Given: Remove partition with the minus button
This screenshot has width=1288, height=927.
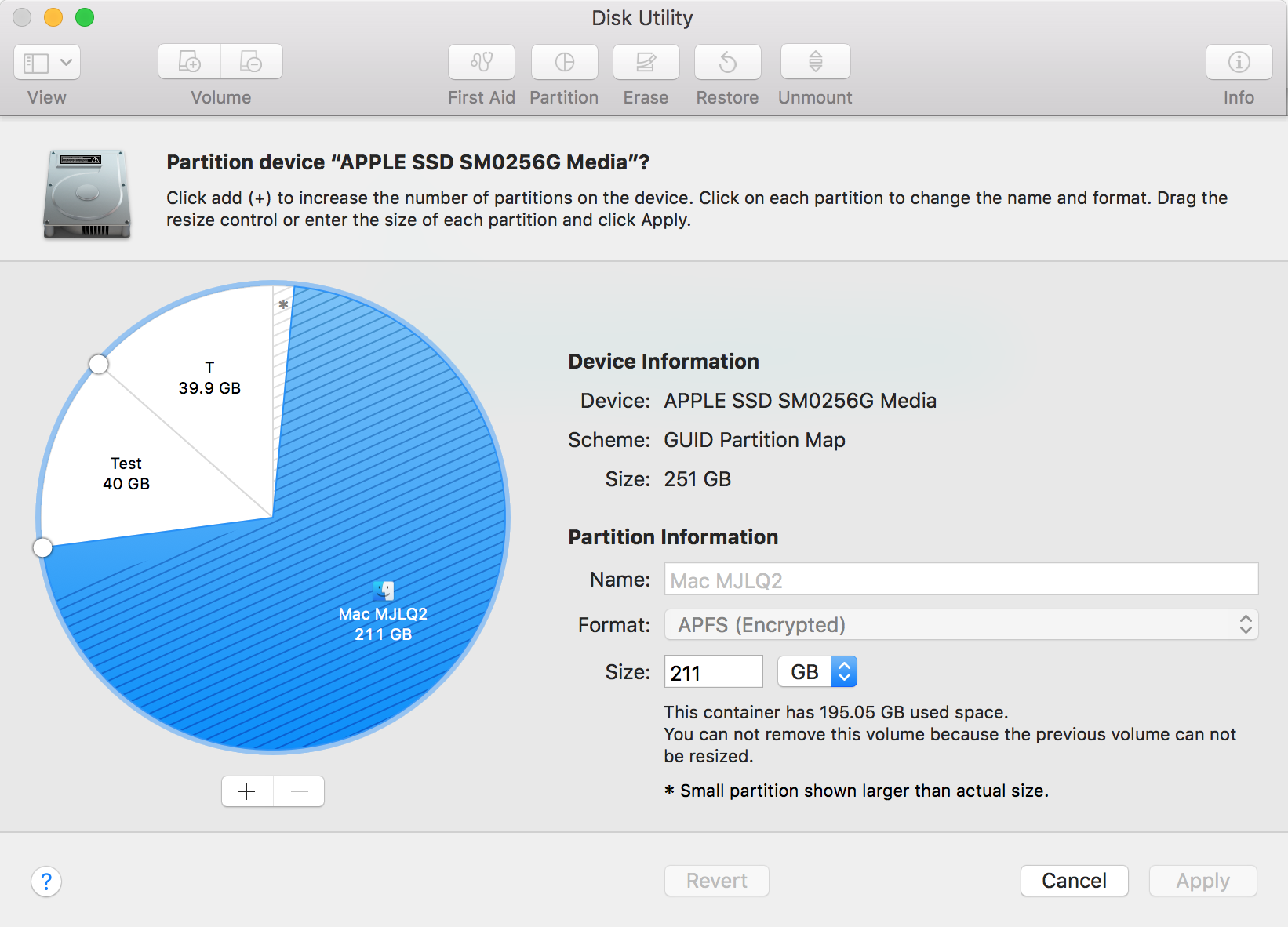Looking at the screenshot, I should coord(299,791).
